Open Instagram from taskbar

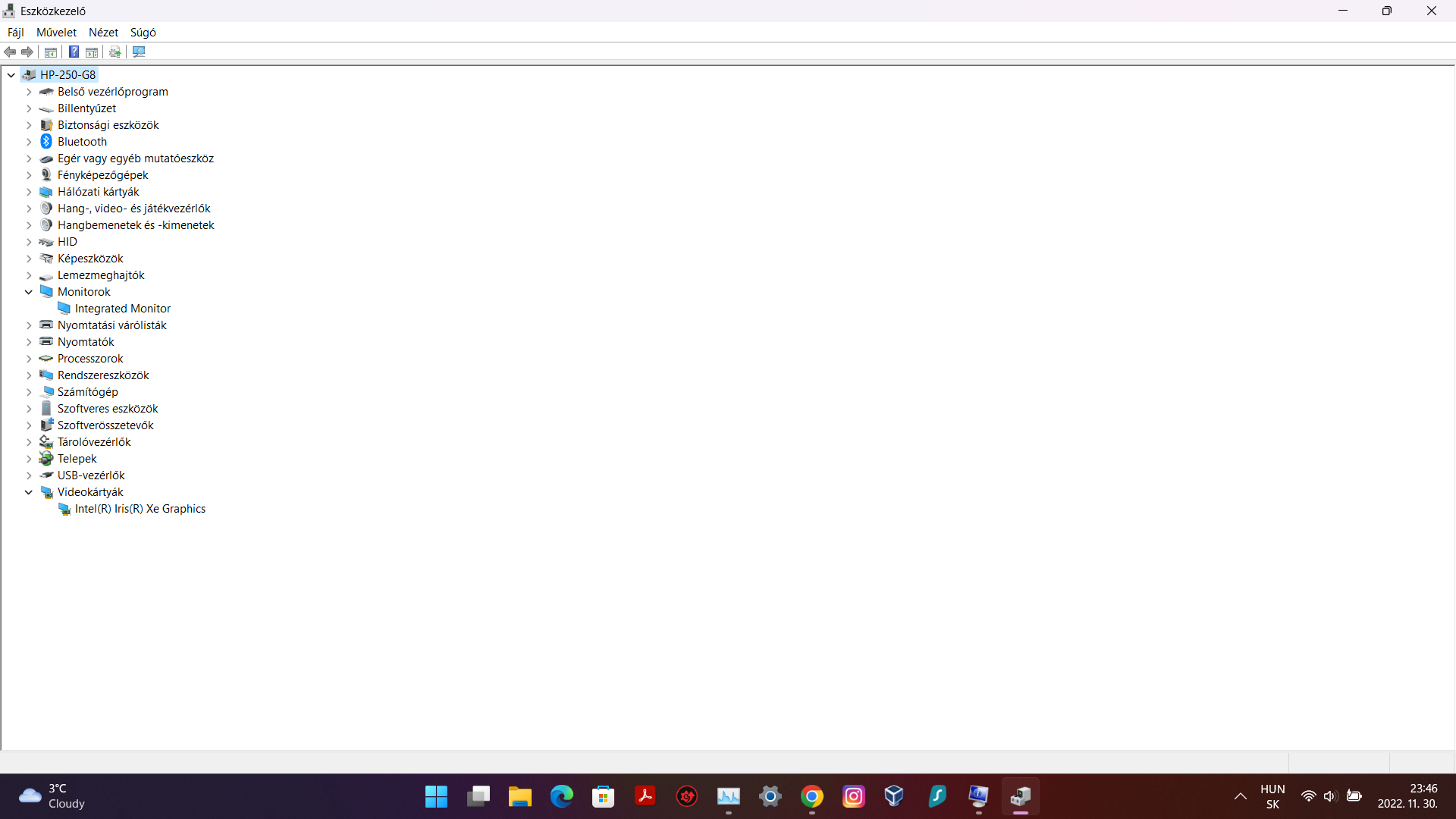[853, 796]
